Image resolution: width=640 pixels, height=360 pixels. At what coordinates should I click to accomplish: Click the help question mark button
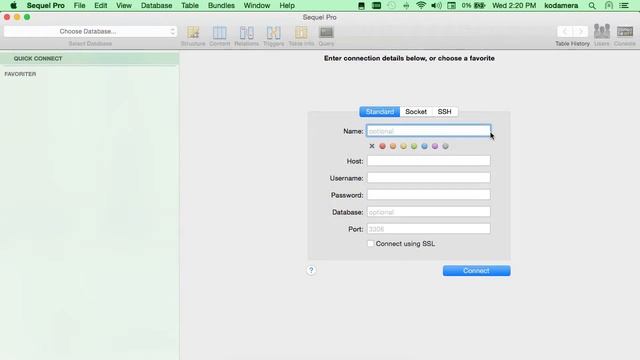click(x=311, y=270)
